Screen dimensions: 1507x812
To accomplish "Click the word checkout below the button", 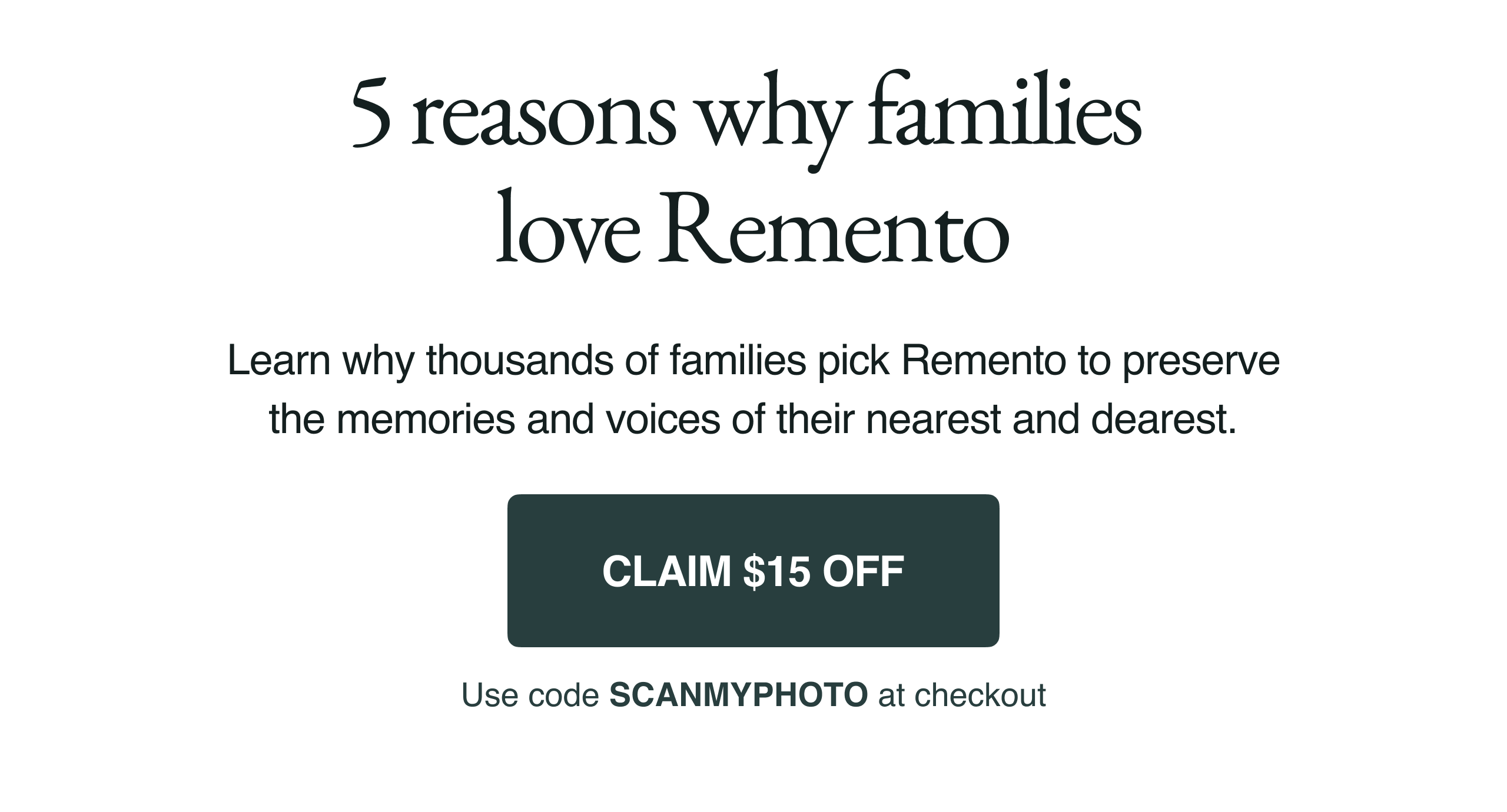I will 980,695.
